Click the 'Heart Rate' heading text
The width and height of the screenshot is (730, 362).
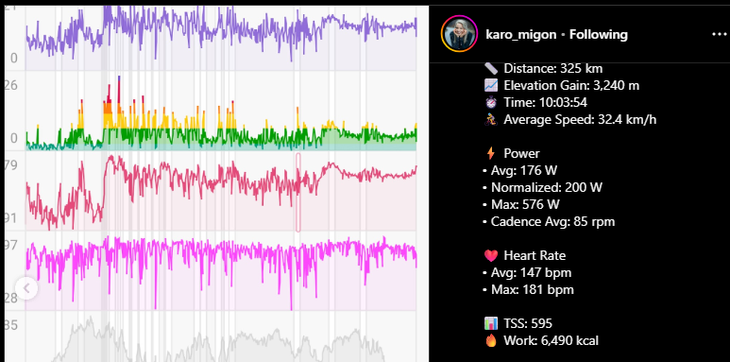click(x=534, y=255)
